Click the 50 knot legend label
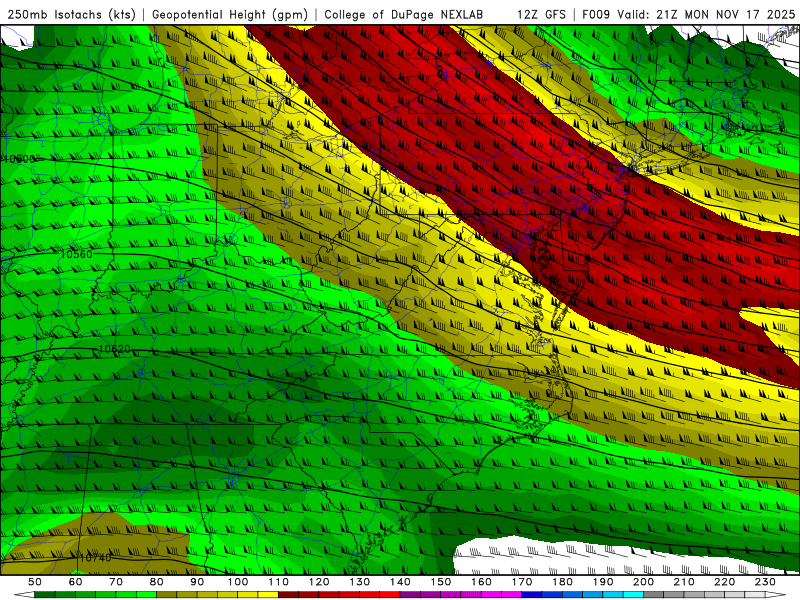This screenshot has height=600, width=800. click(35, 582)
